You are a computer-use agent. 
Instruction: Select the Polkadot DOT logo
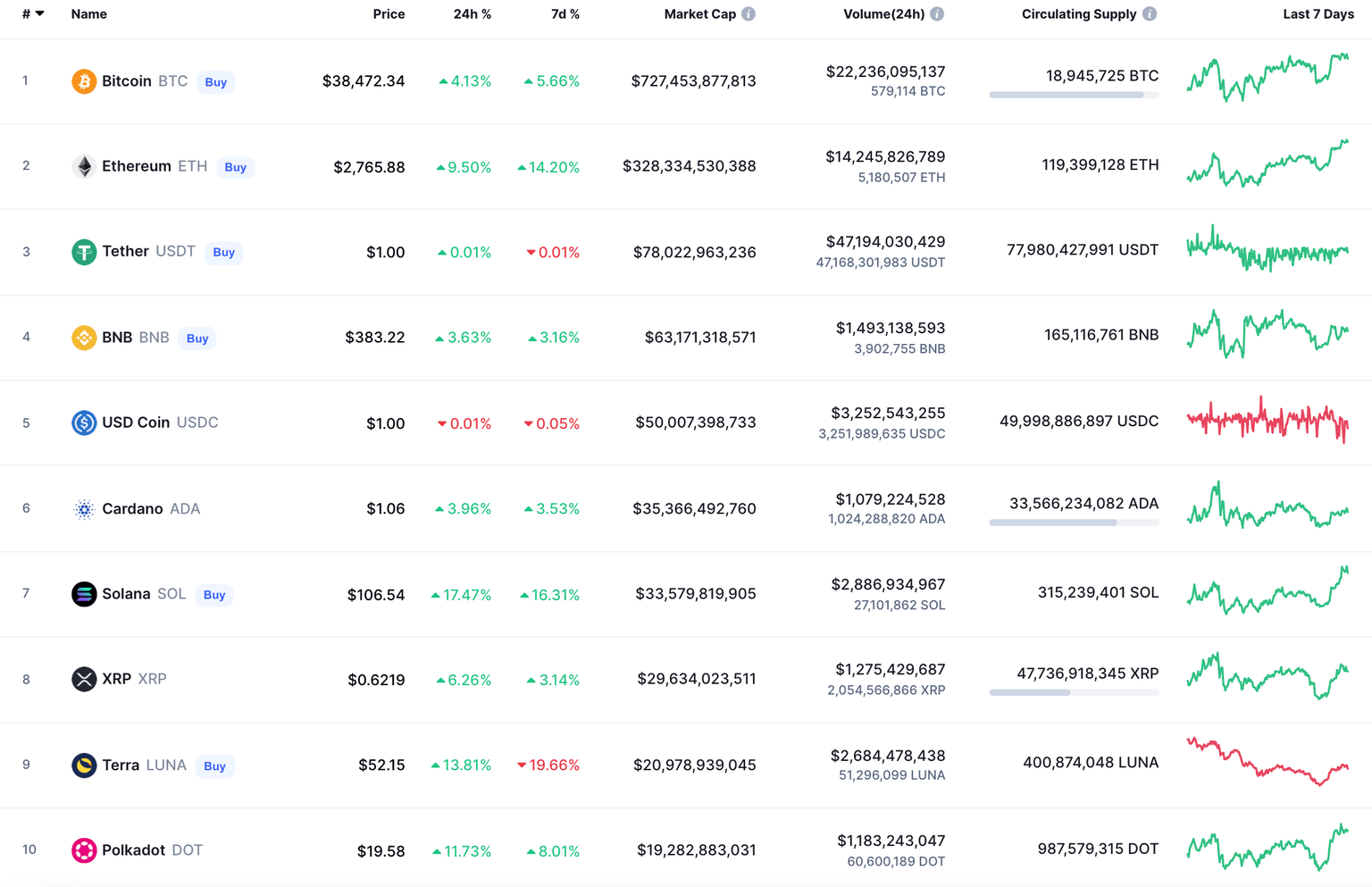tap(83, 849)
